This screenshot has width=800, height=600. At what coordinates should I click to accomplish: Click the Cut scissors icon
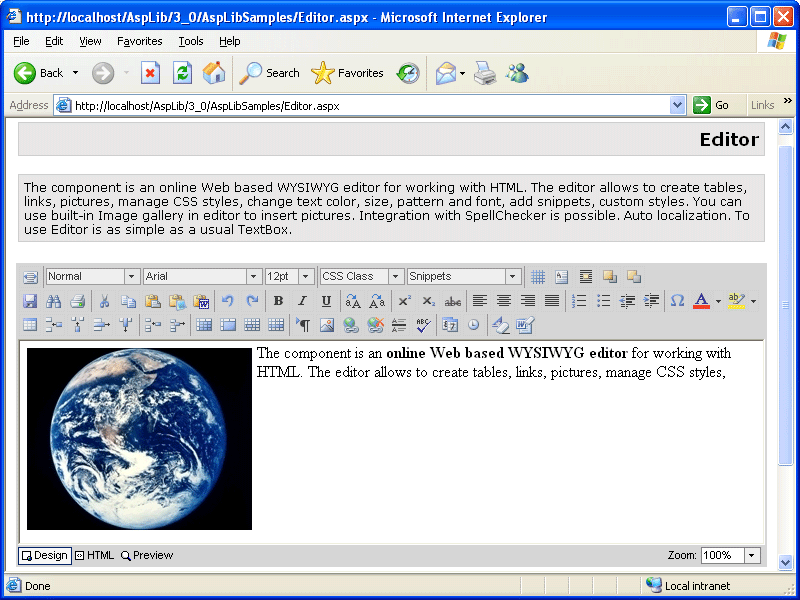[104, 301]
